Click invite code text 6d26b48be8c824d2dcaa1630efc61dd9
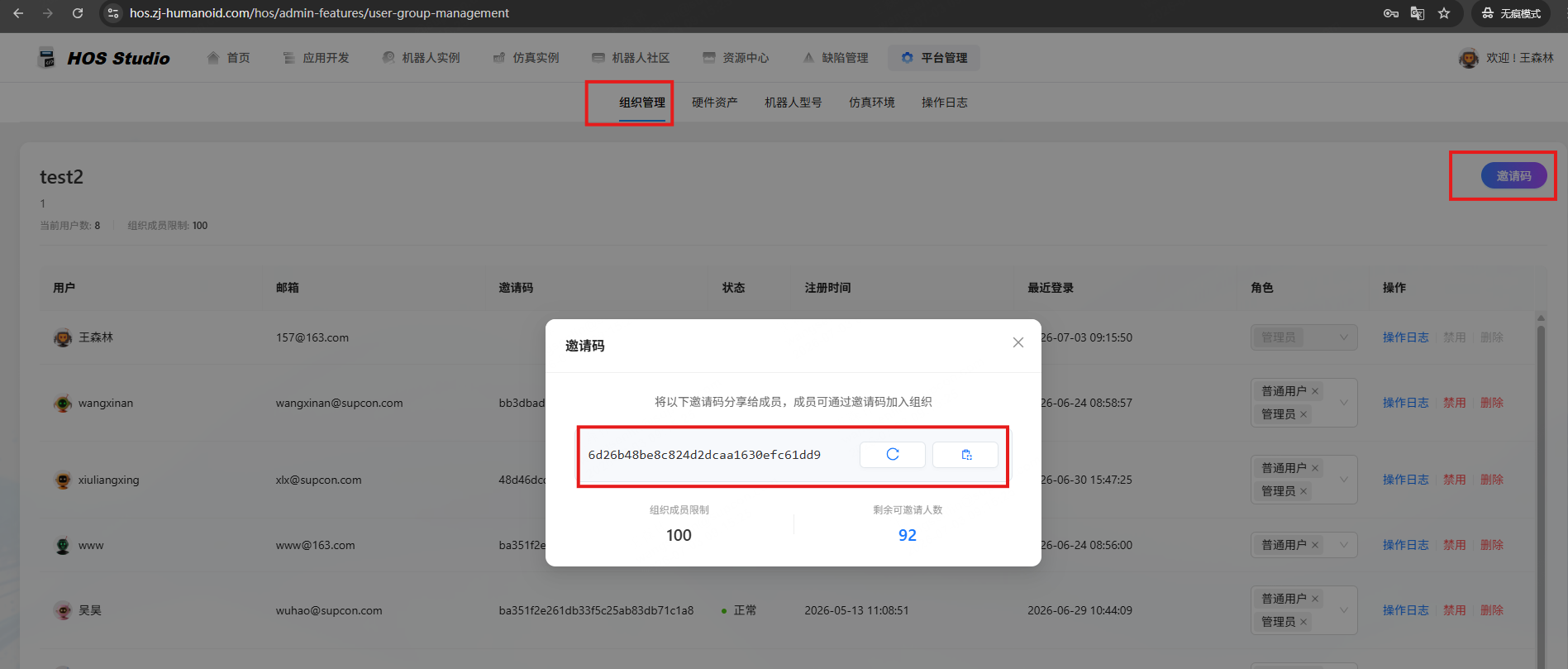The height and width of the screenshot is (669, 1568). point(704,455)
